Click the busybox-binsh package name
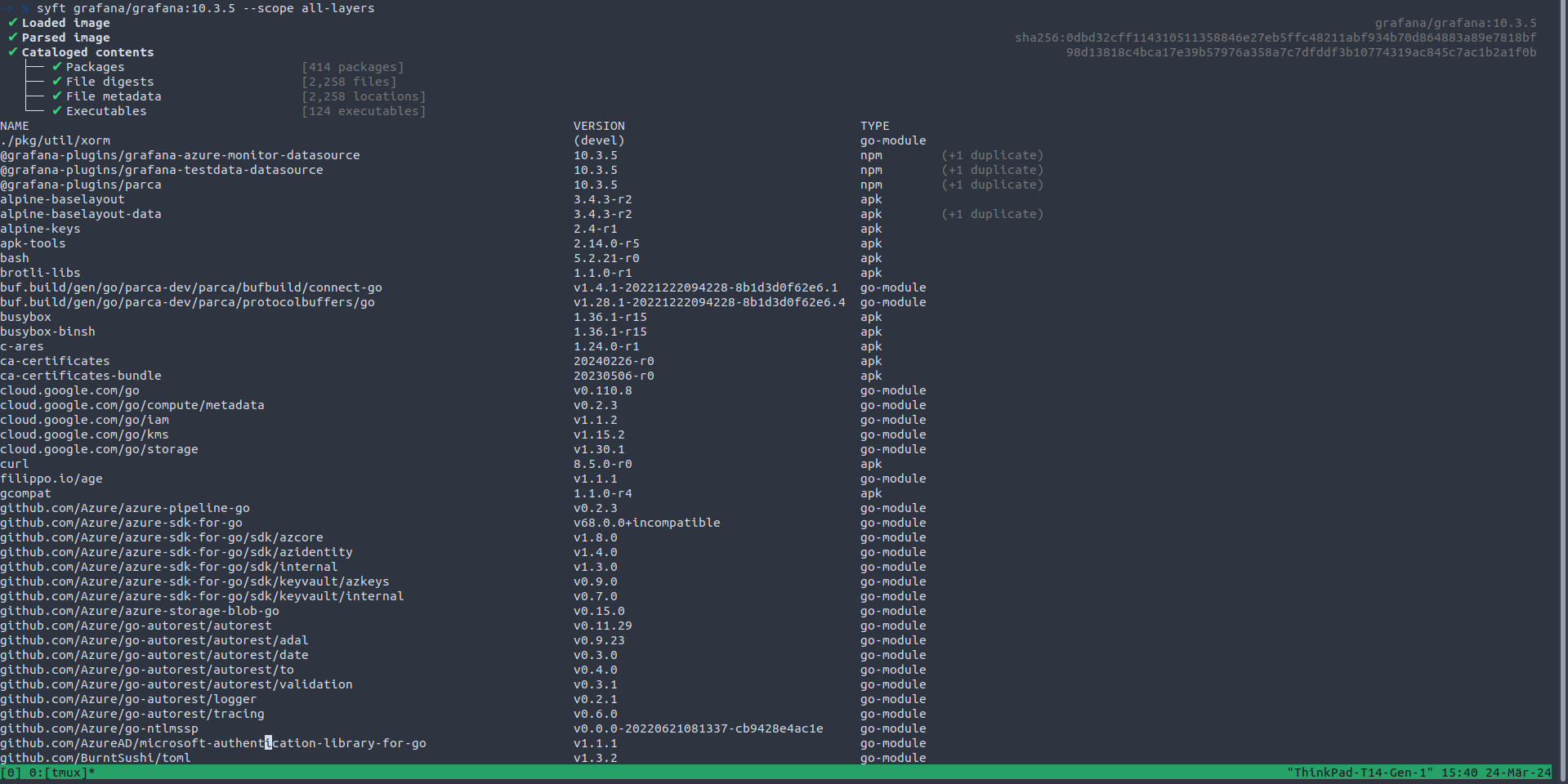Screen dimensions: 1568x784 pos(47,332)
